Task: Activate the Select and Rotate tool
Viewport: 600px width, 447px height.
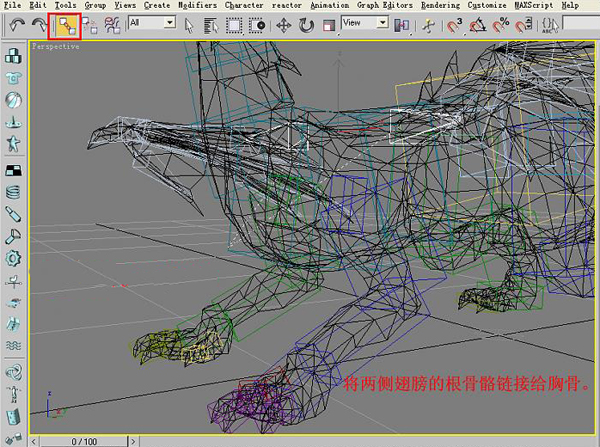Action: pyautogui.click(x=306, y=26)
